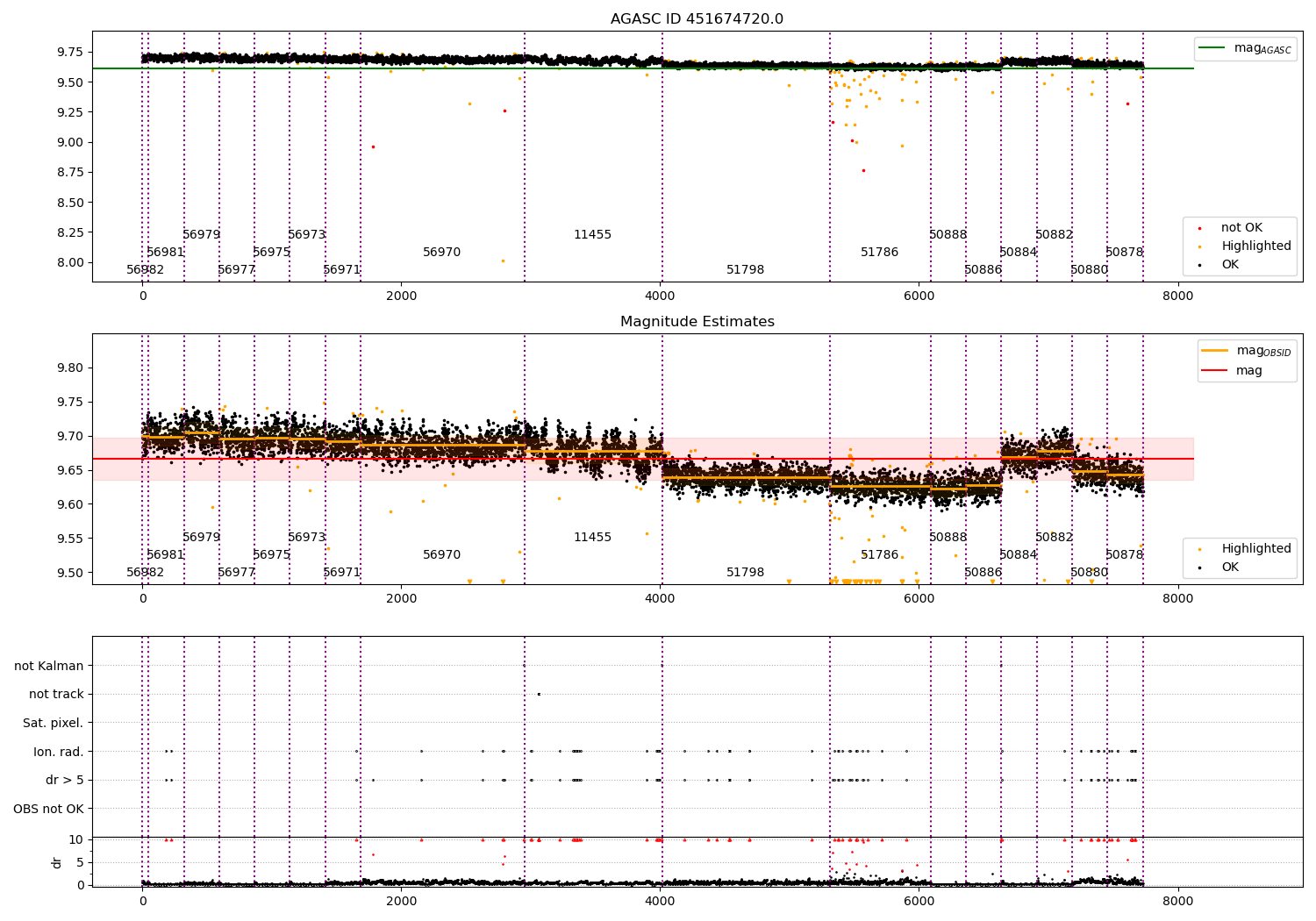This screenshot has width=1316, height=921.
Task: Click obsid label 56970 in top plot
Action: (442, 253)
